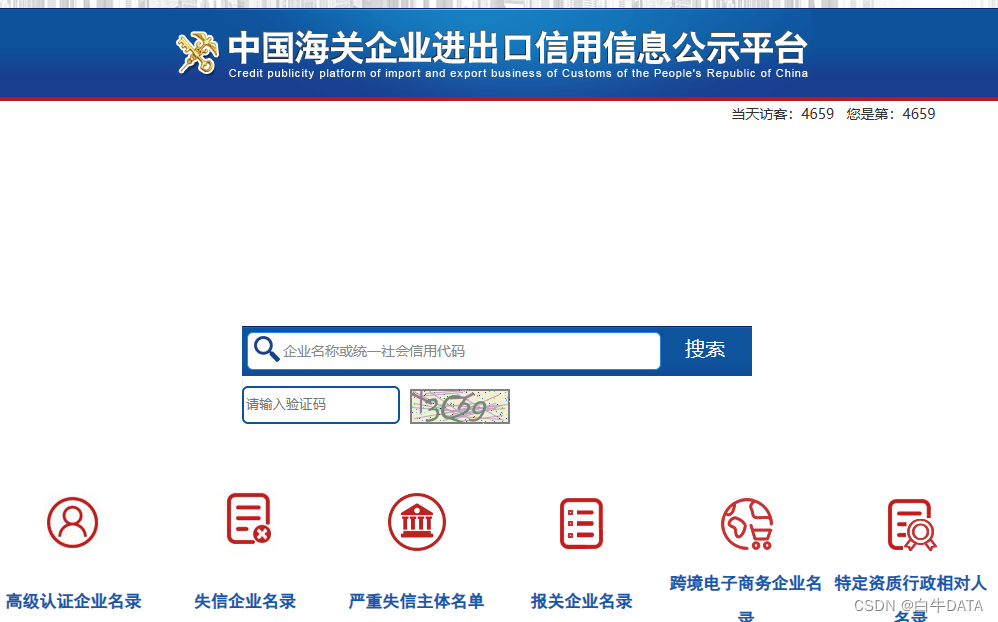Open the 严重失信主体名单 link
998x622 pixels.
click(x=416, y=601)
